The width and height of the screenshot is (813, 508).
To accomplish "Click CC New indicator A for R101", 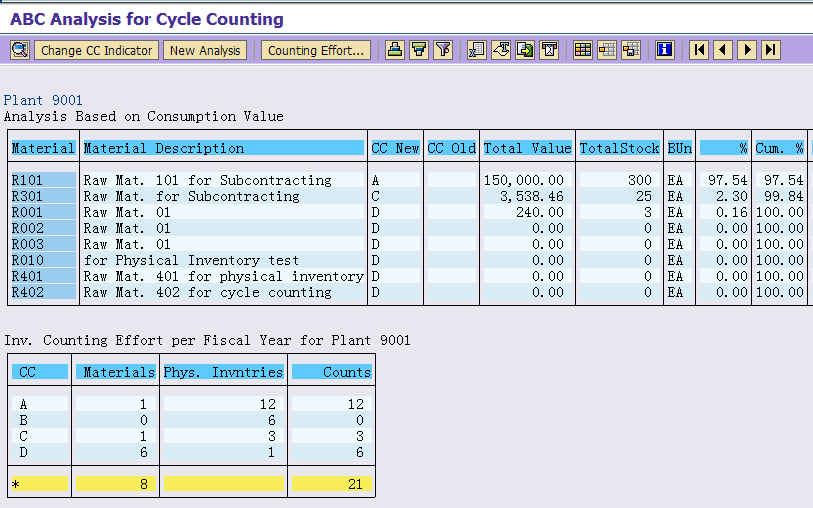I will (x=375, y=180).
